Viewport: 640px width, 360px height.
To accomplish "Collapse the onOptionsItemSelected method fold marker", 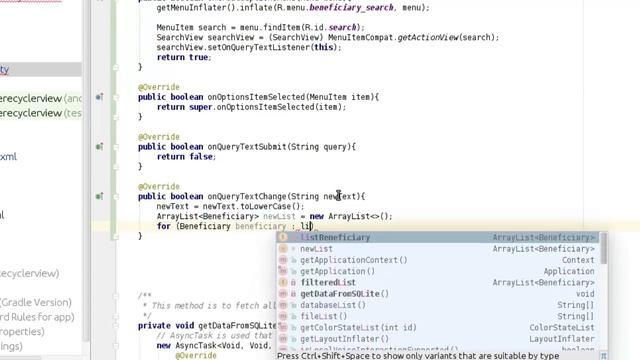I will tap(116, 97).
